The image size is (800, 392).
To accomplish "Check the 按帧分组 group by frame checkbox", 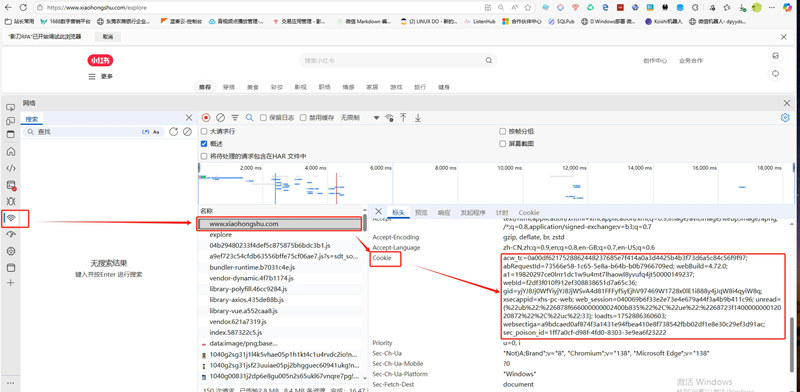I will pyautogui.click(x=503, y=131).
